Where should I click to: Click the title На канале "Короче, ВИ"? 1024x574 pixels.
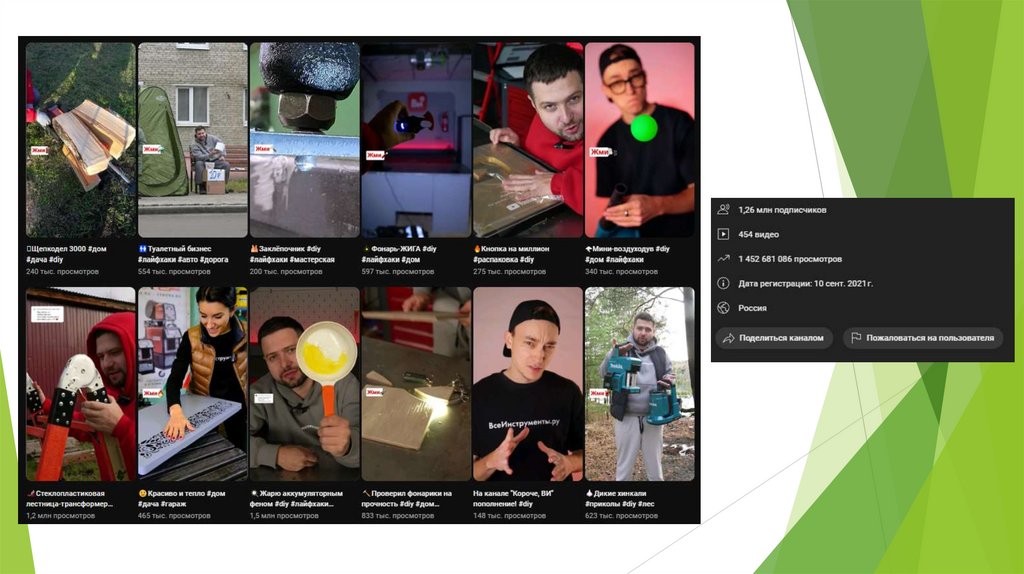tap(513, 498)
